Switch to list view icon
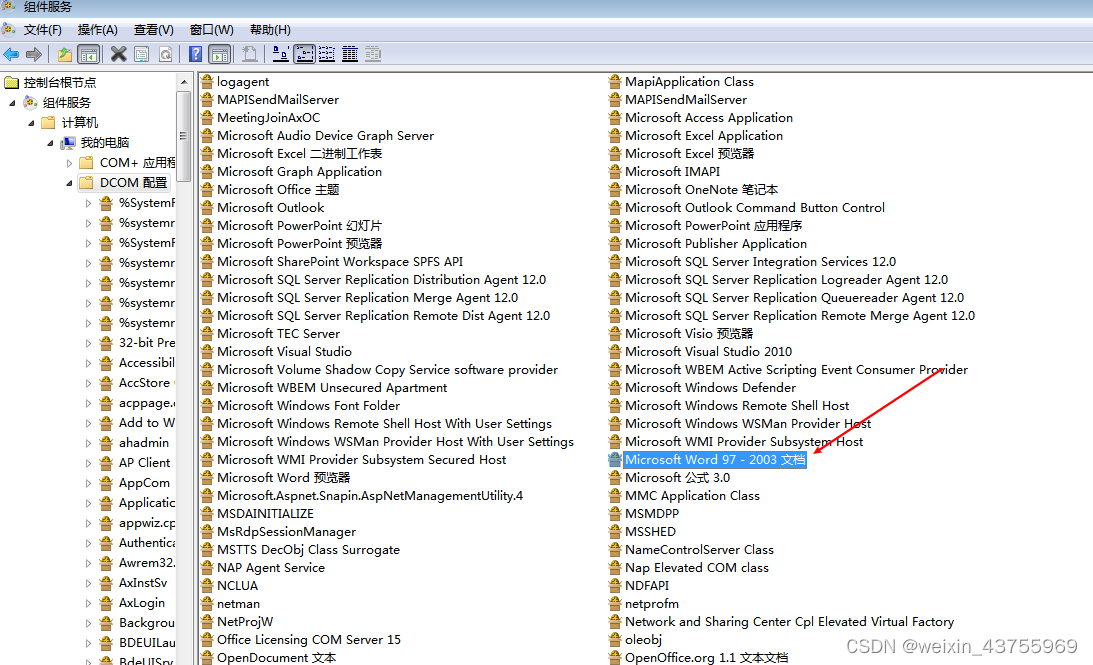 pos(327,54)
